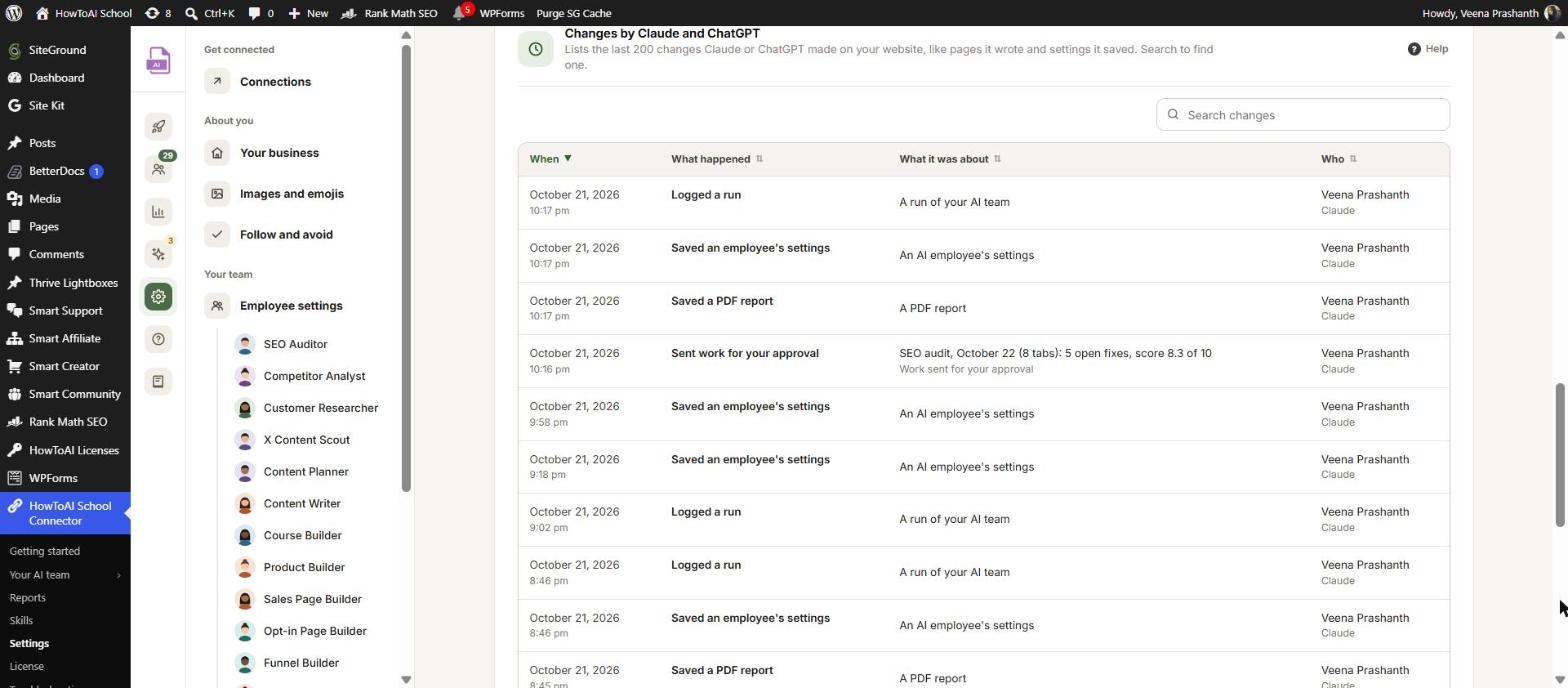Open the Follow and avoid section
The width and height of the screenshot is (1568, 688).
click(x=286, y=235)
